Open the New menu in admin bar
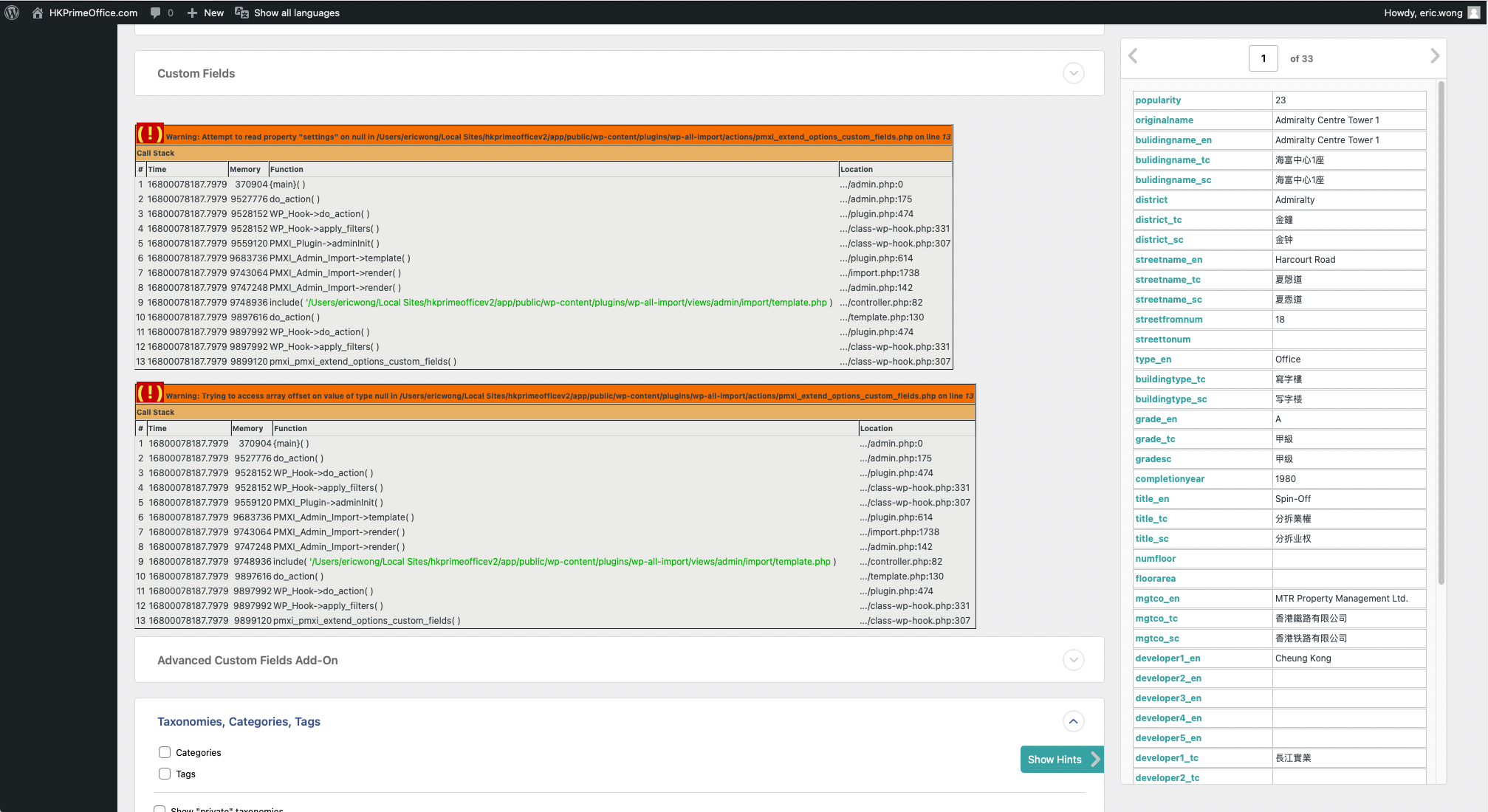 tap(213, 13)
